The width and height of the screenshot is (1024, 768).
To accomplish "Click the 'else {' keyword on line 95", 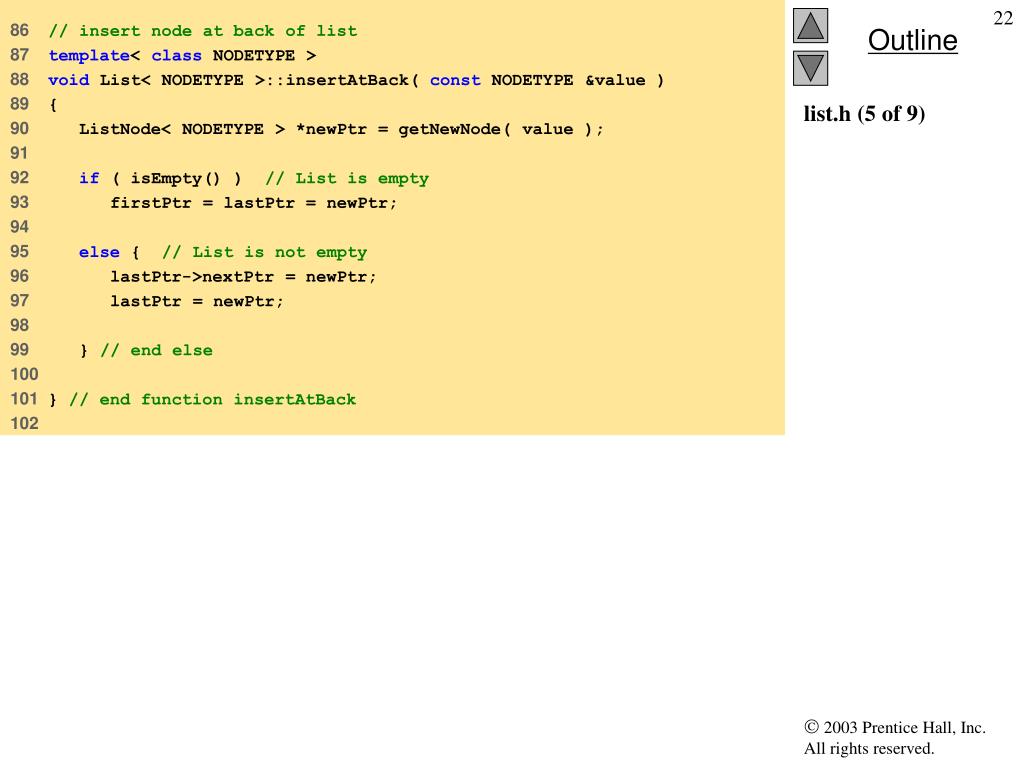I will (x=109, y=252).
